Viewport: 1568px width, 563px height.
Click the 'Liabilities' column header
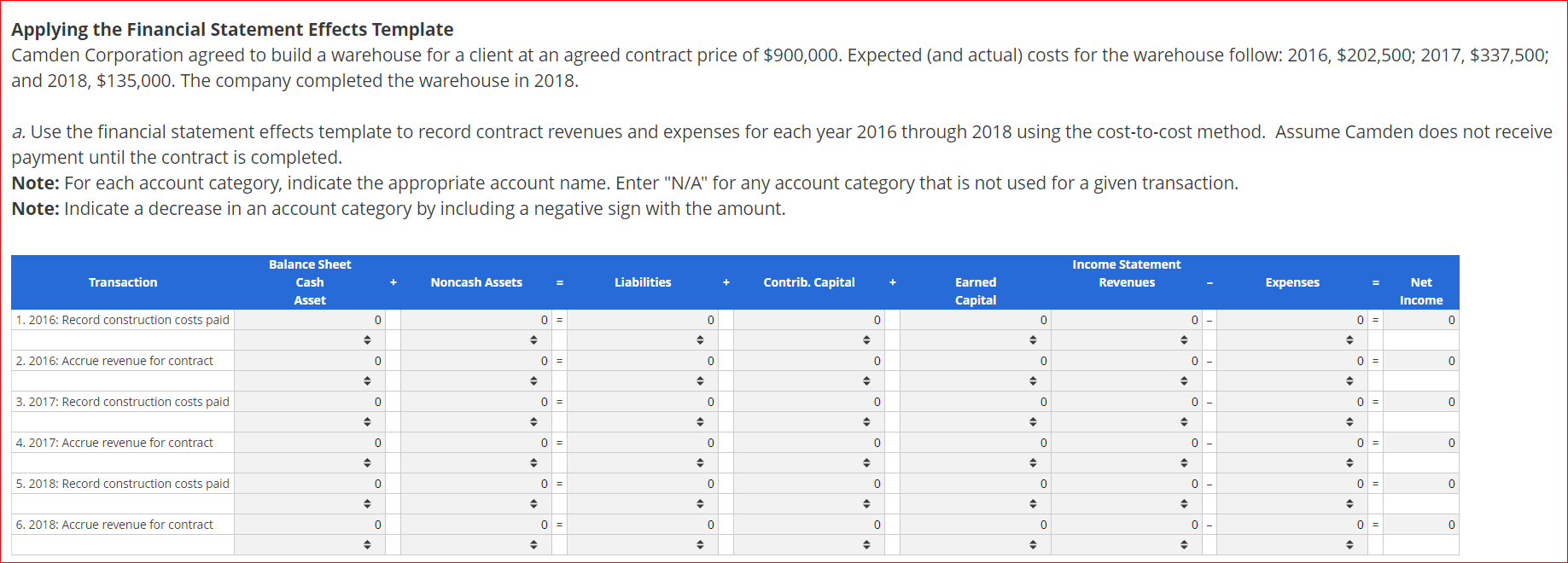pyautogui.click(x=643, y=282)
